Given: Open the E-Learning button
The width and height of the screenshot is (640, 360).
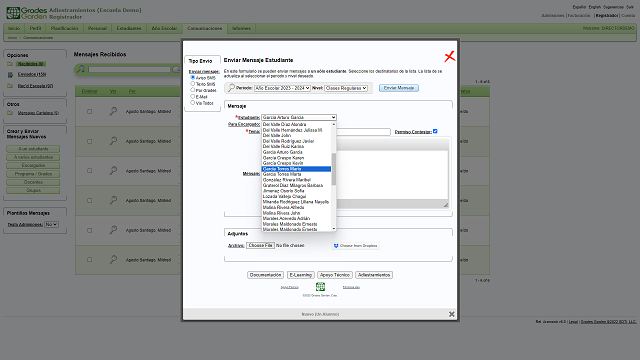Looking at the screenshot, I should pyautogui.click(x=301, y=275).
